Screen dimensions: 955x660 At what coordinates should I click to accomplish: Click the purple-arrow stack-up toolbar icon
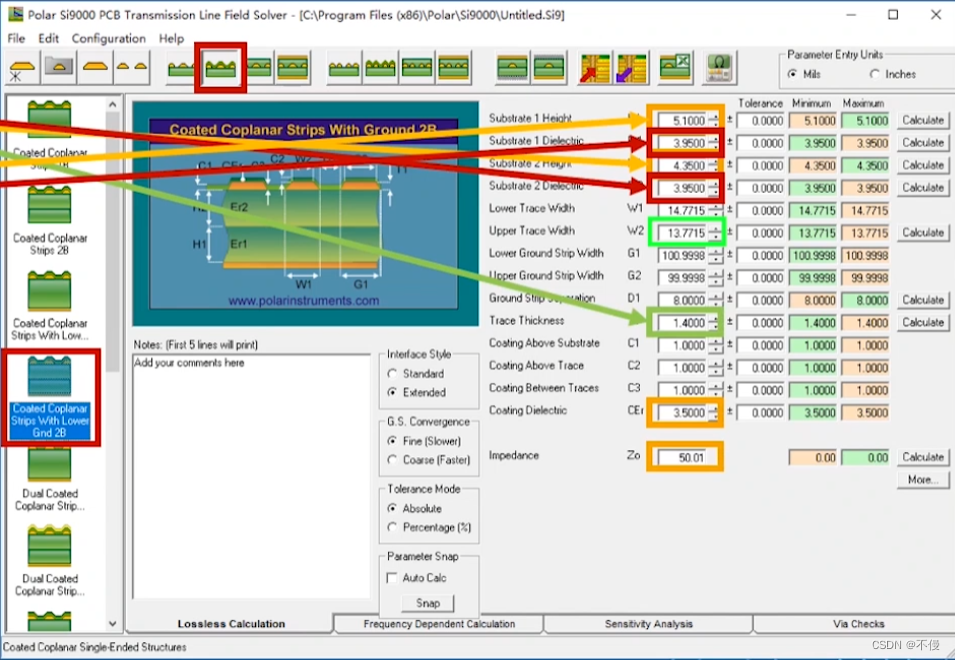(x=631, y=68)
